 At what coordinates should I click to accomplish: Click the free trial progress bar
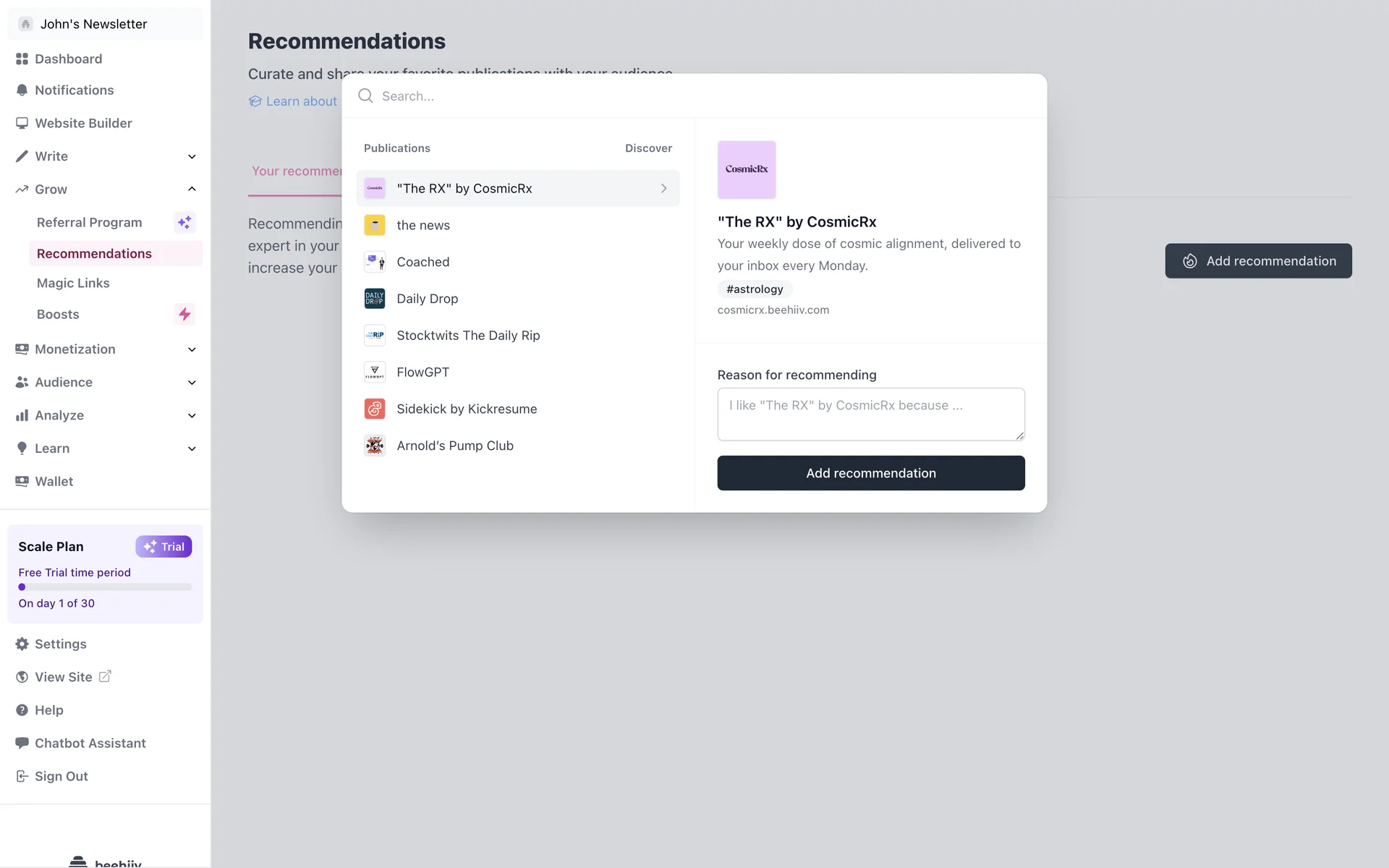pyautogui.click(x=105, y=587)
